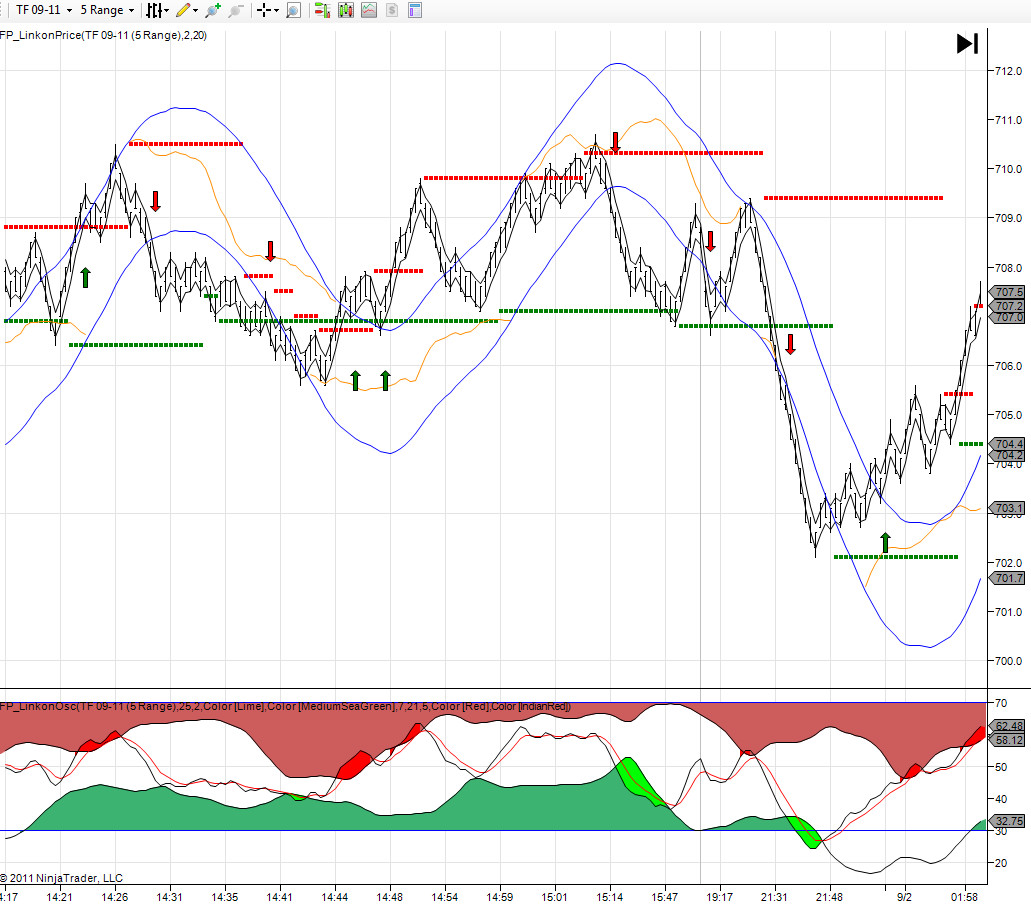Open the candlestick data series icon
The width and height of the screenshot is (1031, 908).
(x=346, y=10)
